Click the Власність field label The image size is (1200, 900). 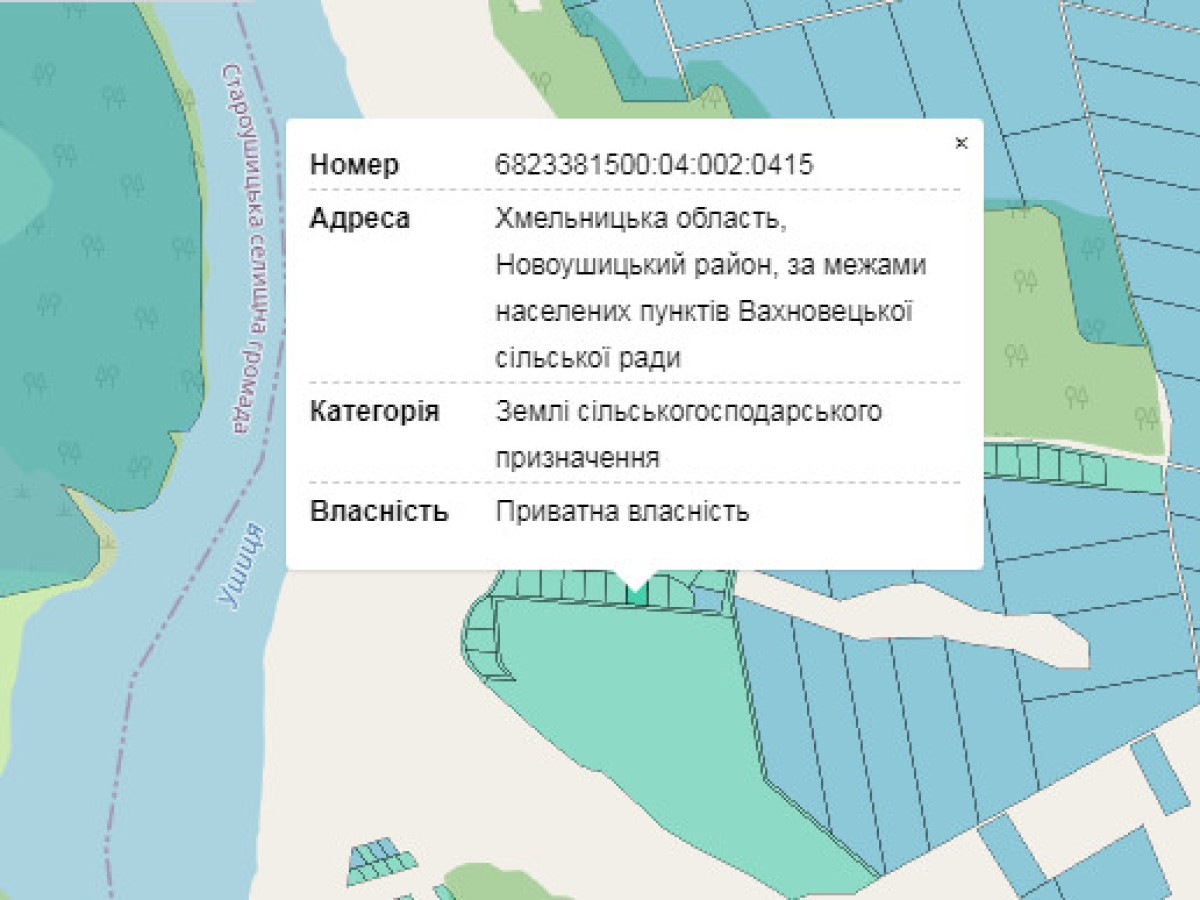(x=379, y=512)
